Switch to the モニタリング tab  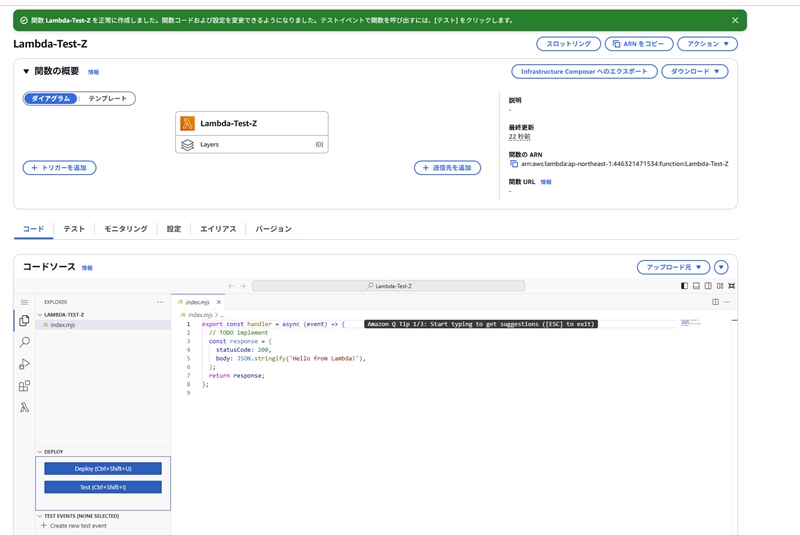tap(126, 229)
